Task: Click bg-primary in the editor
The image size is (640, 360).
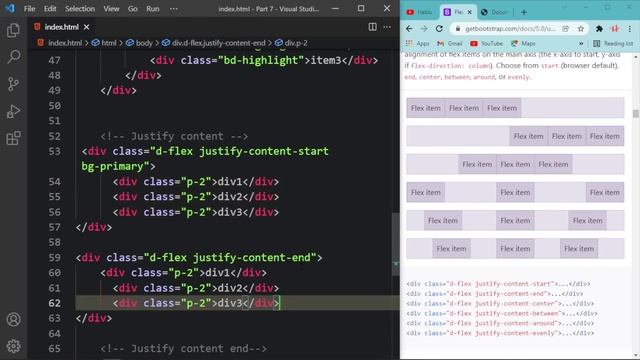Action: (112, 167)
